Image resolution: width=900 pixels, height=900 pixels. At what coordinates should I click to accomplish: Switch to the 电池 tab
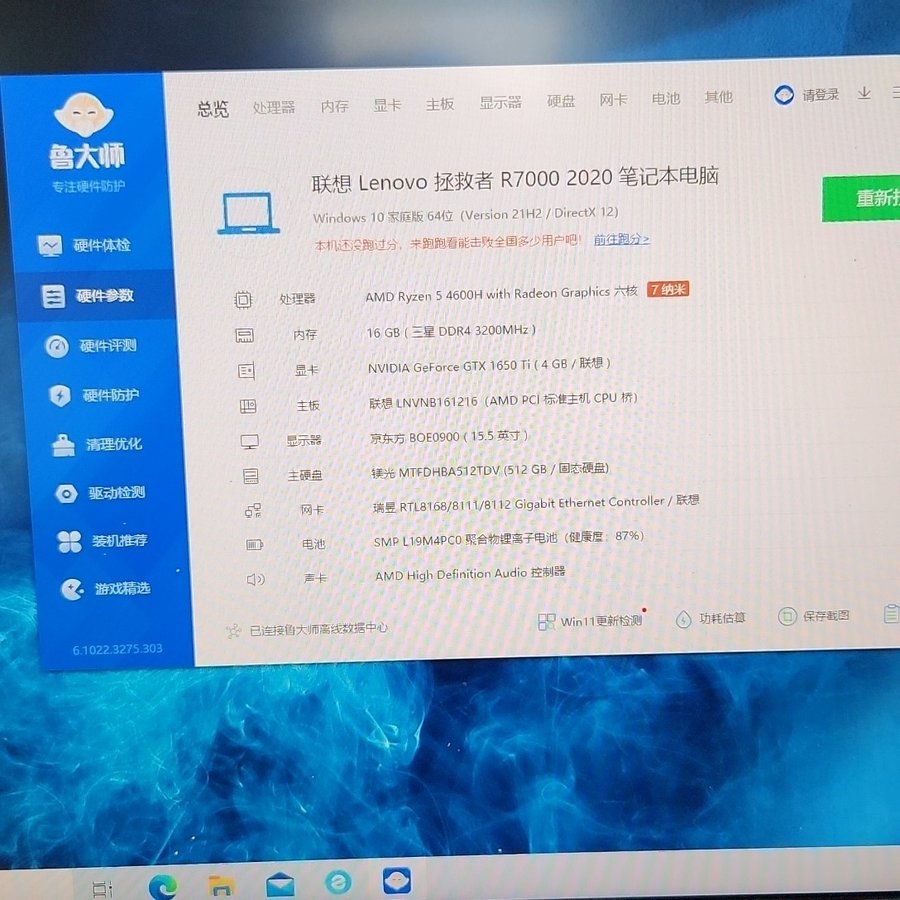tap(666, 99)
